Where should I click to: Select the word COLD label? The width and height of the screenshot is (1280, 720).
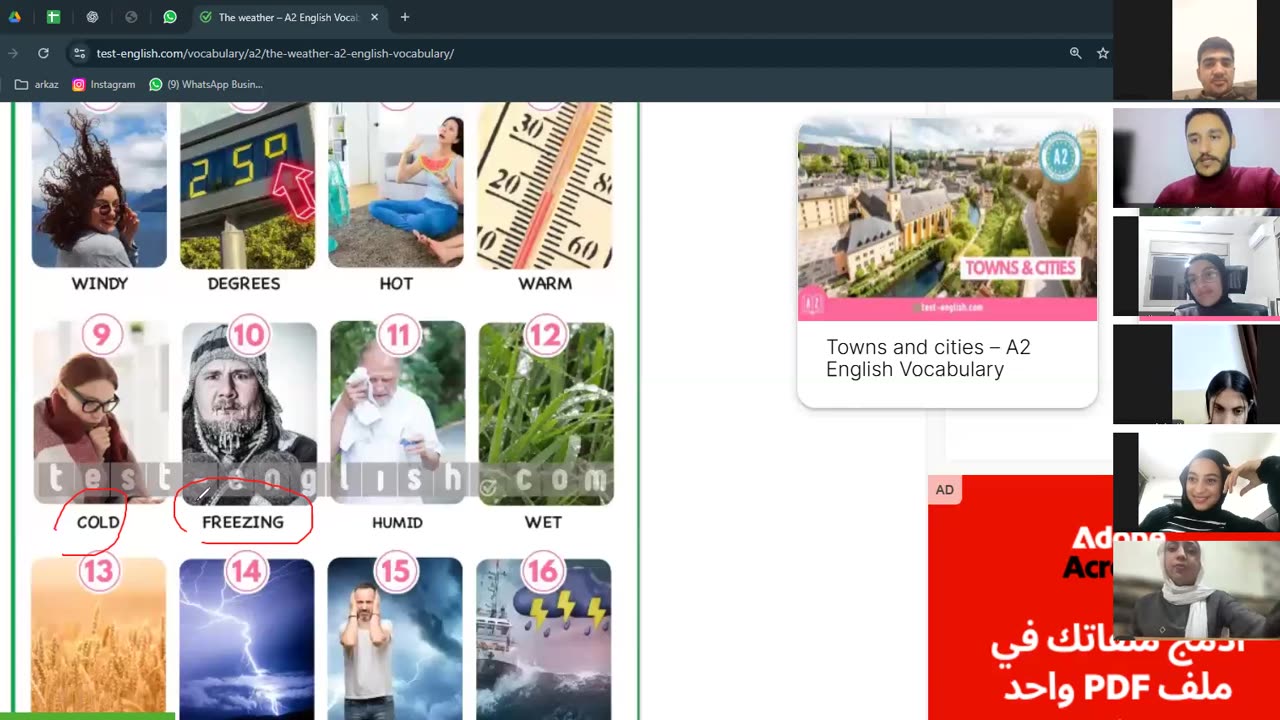coord(98,522)
